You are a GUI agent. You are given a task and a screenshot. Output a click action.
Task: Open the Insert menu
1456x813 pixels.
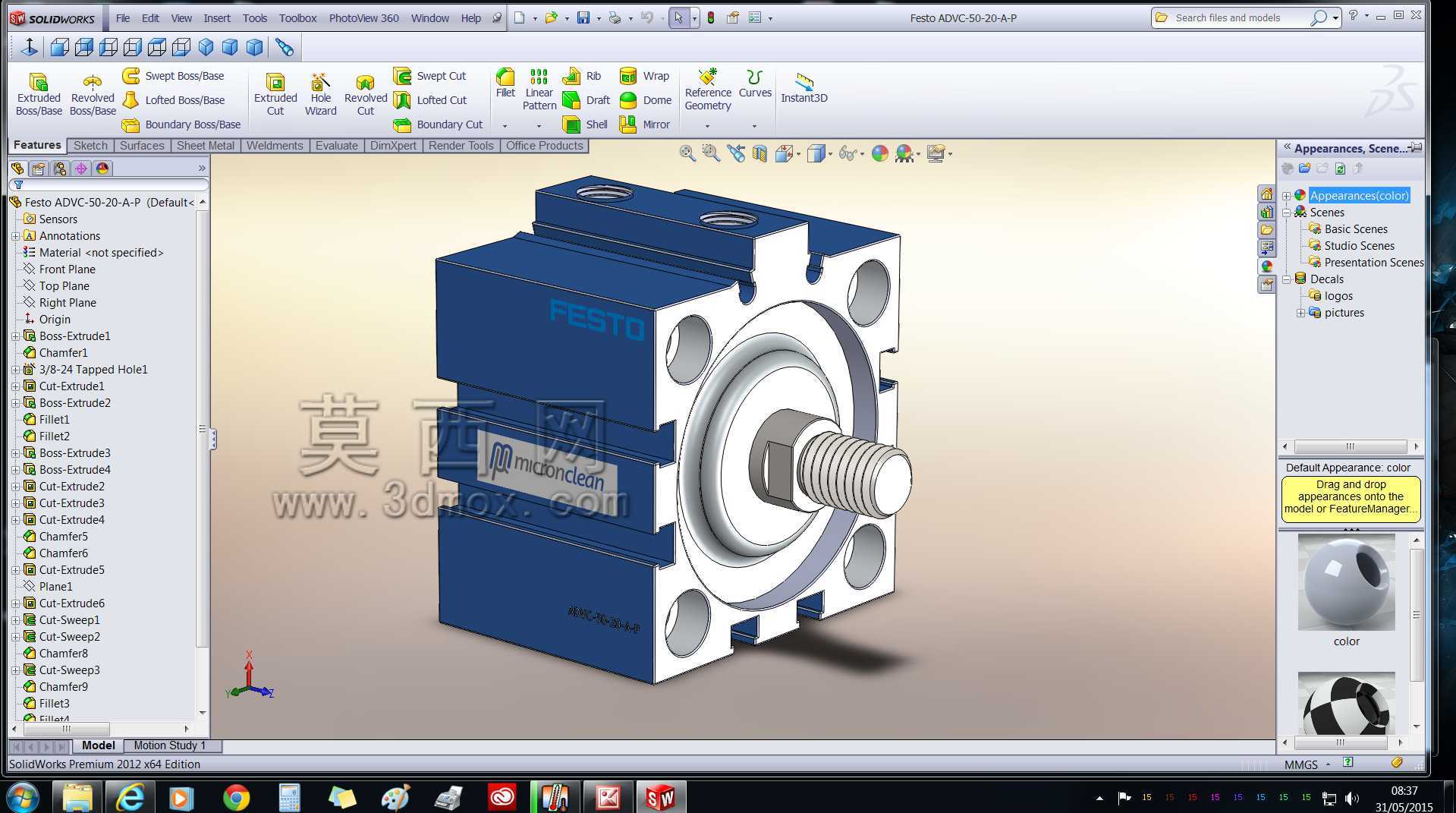[217, 18]
